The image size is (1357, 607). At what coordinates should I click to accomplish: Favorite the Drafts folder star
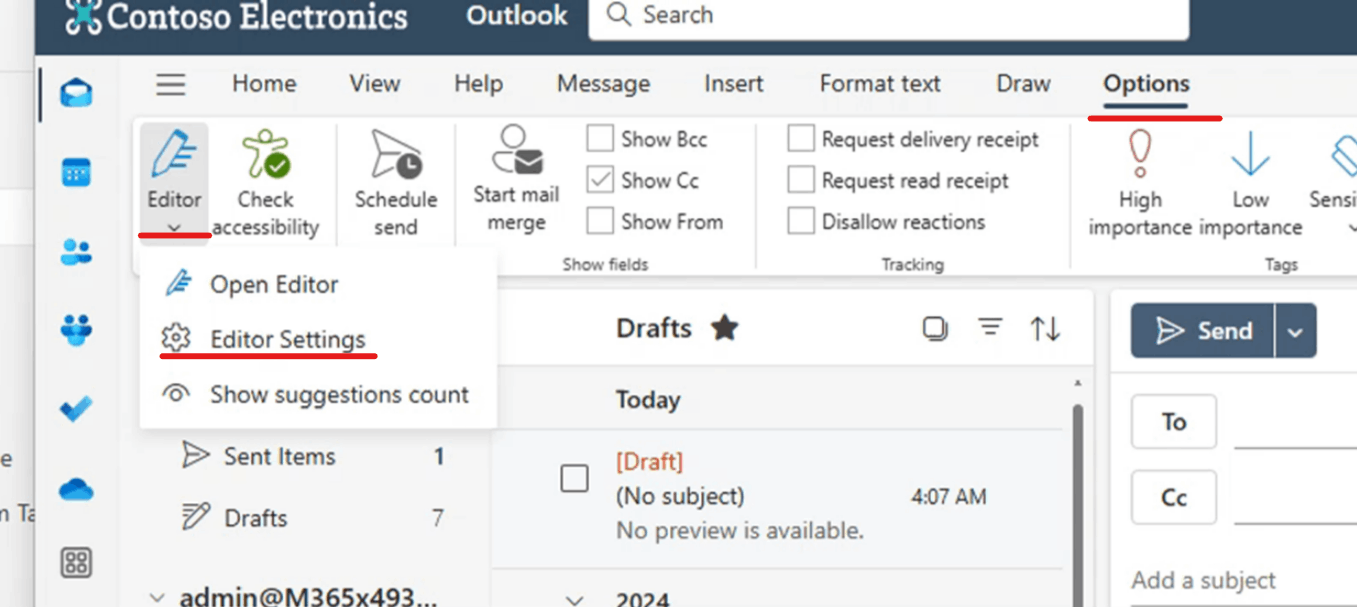tap(724, 328)
